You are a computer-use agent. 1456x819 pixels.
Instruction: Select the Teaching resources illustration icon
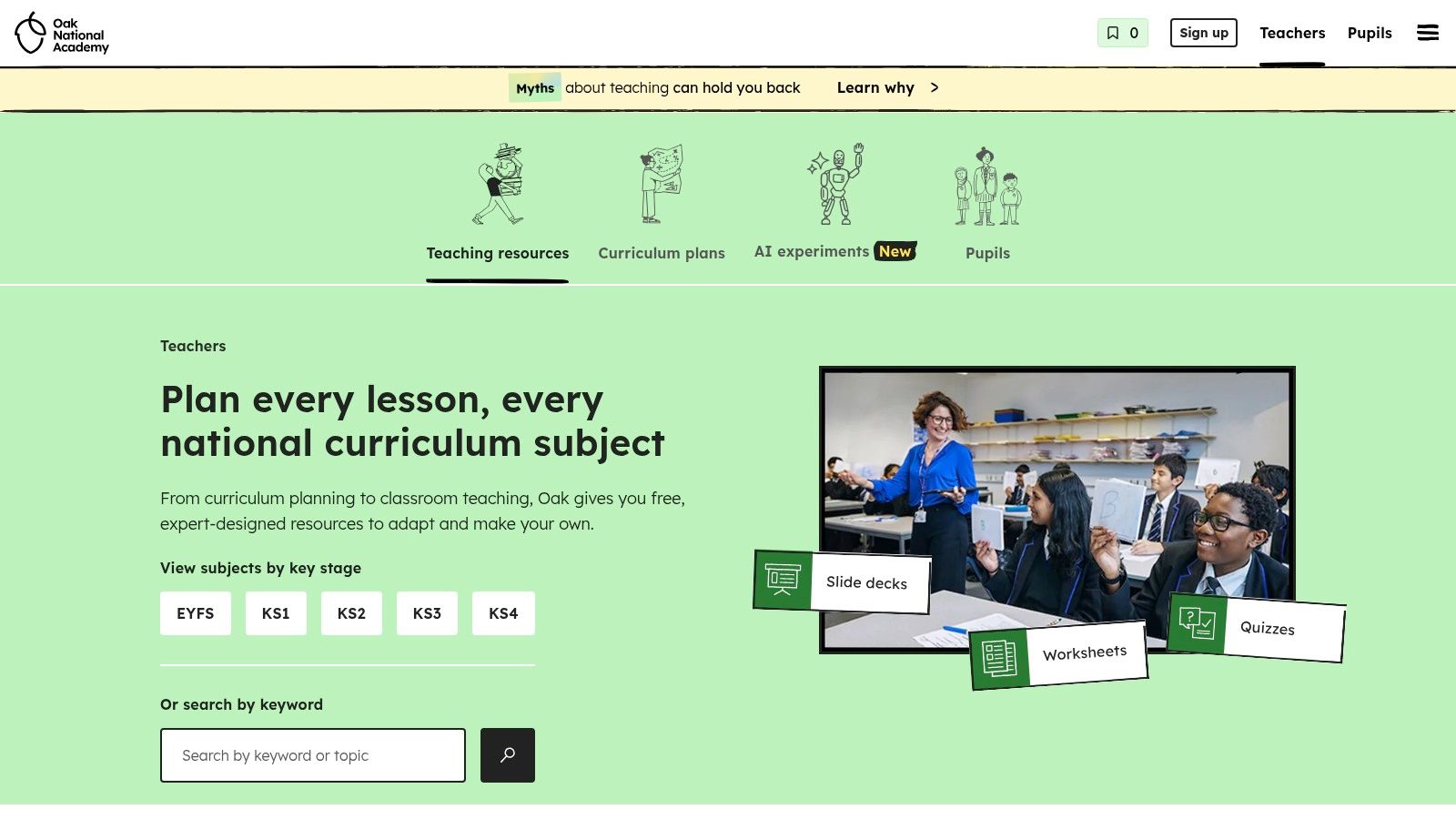click(x=498, y=184)
